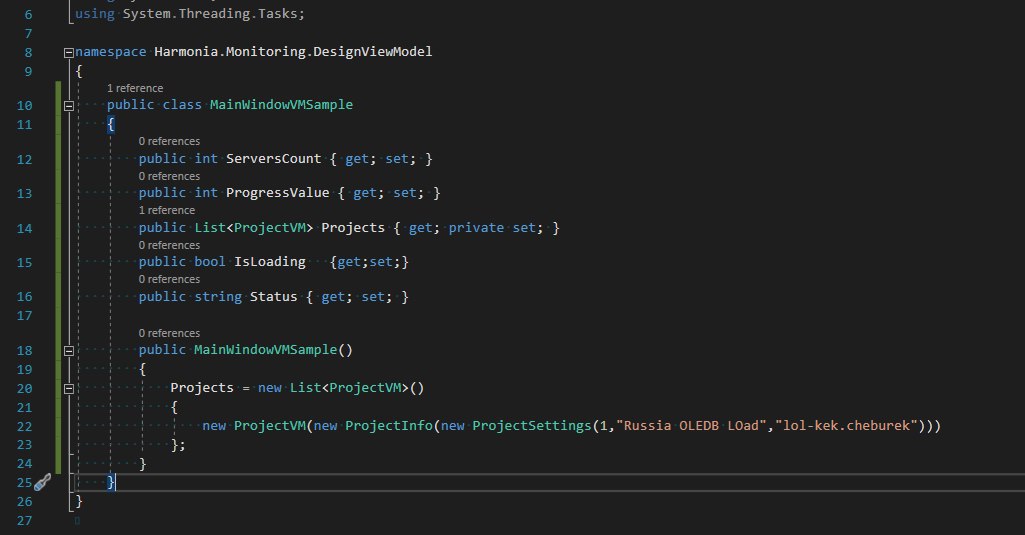Click the string "lol-kek.cheburek"
The width and height of the screenshot is (1025, 535).
click(x=846, y=426)
